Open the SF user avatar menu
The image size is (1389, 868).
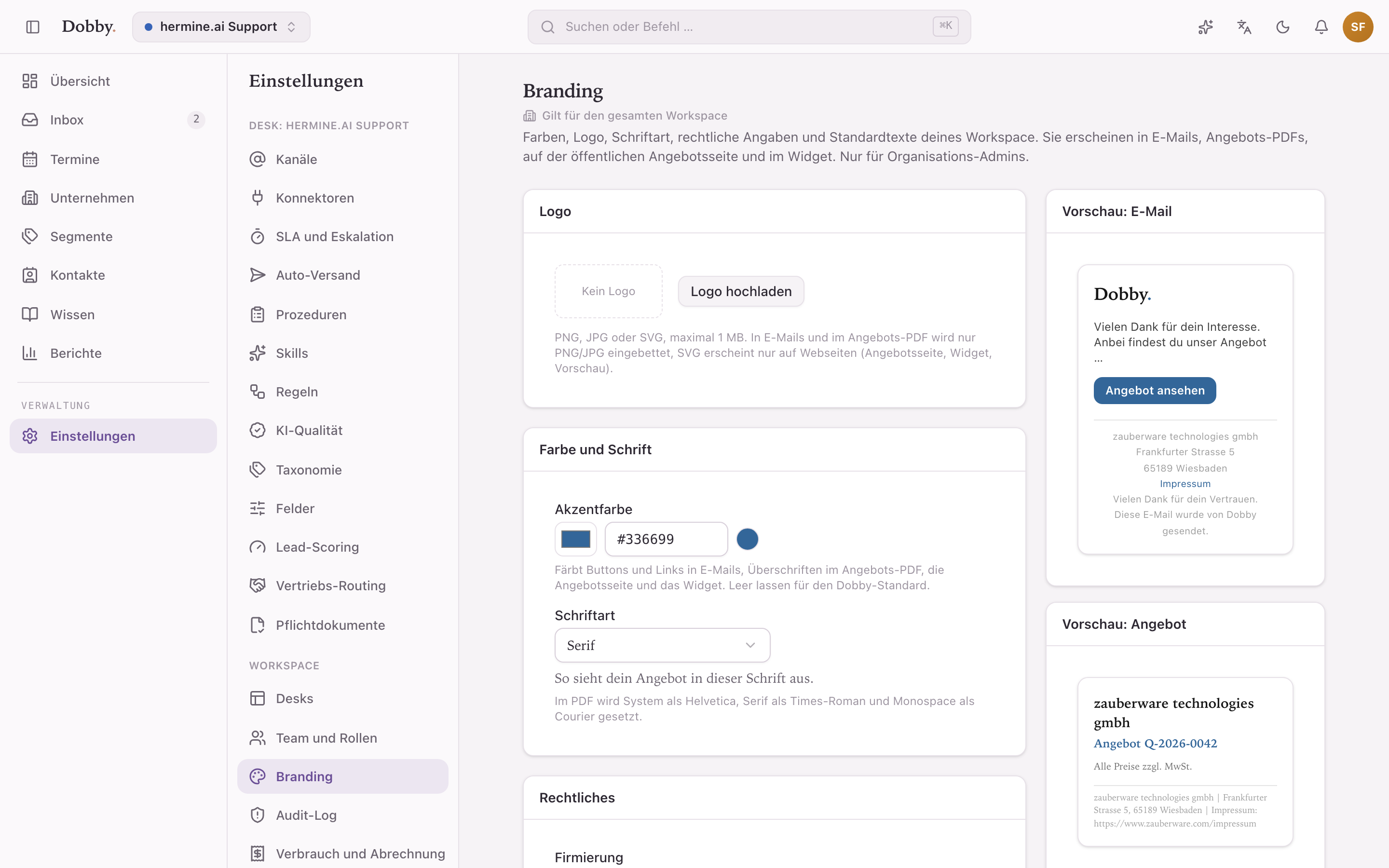1358,27
